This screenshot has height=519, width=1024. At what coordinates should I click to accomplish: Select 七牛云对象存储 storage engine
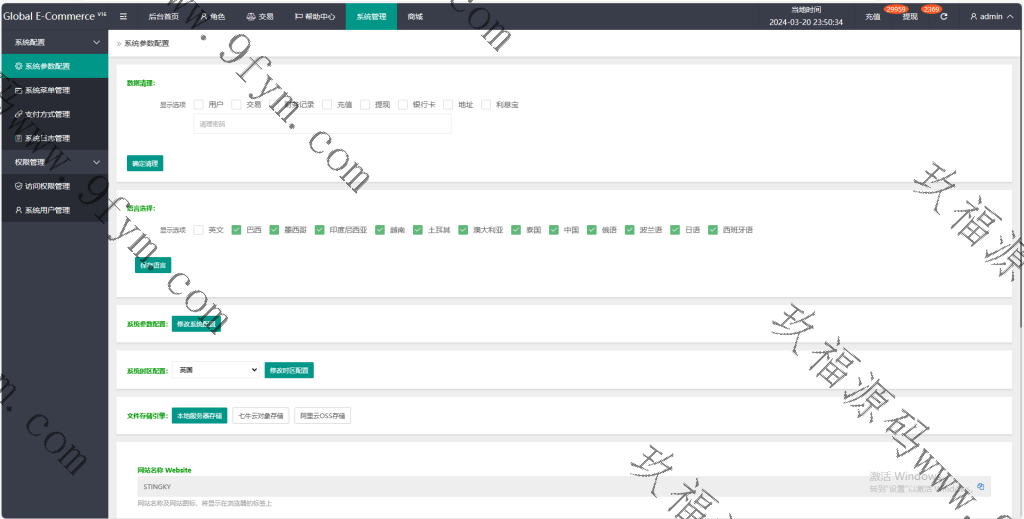click(x=260, y=416)
